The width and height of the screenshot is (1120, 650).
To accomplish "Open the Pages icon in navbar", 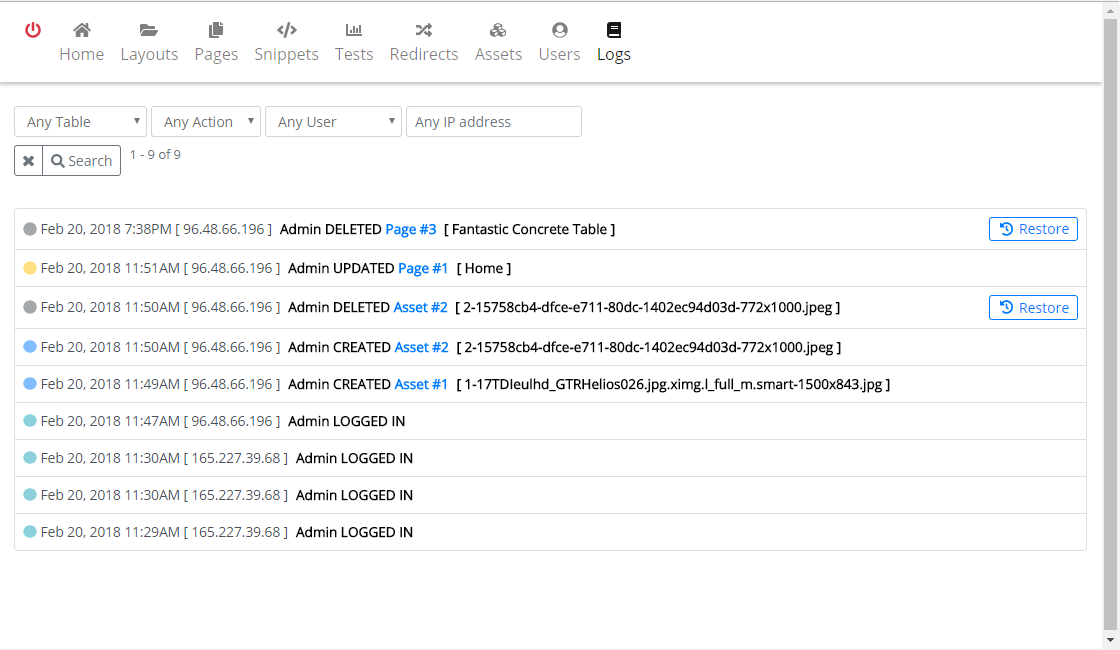I will (x=216, y=30).
